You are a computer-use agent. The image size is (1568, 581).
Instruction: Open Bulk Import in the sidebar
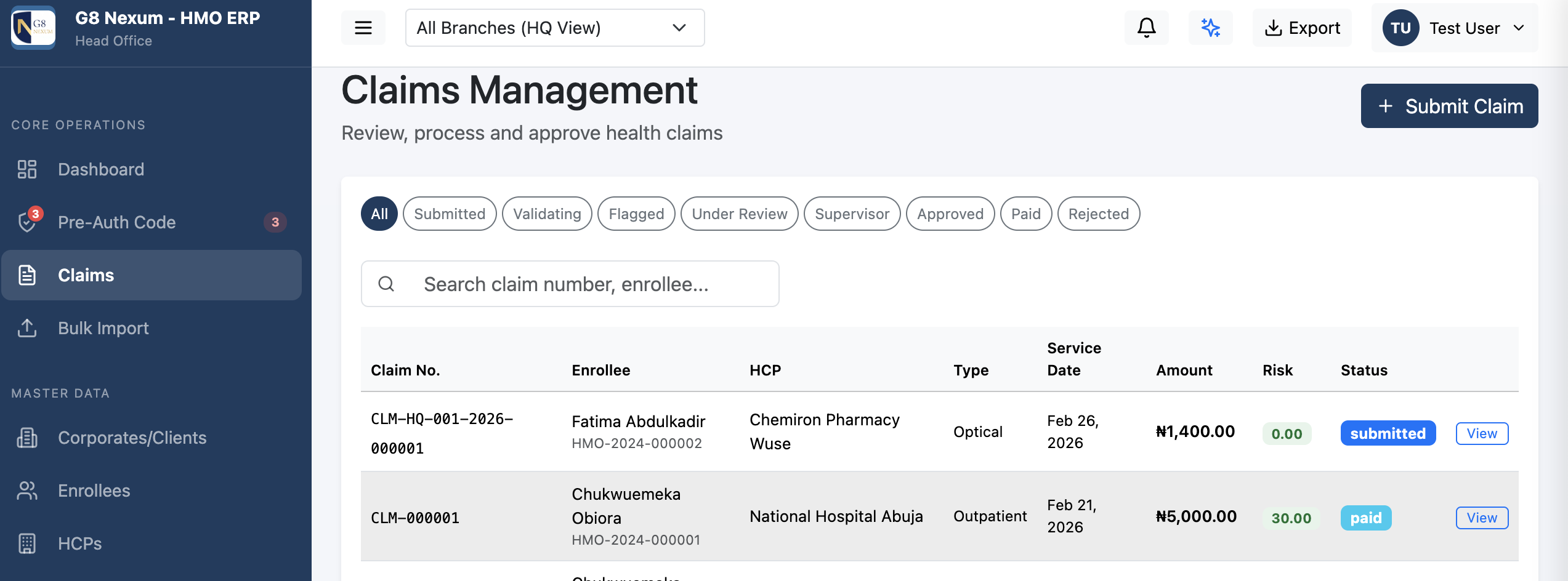pos(152,328)
